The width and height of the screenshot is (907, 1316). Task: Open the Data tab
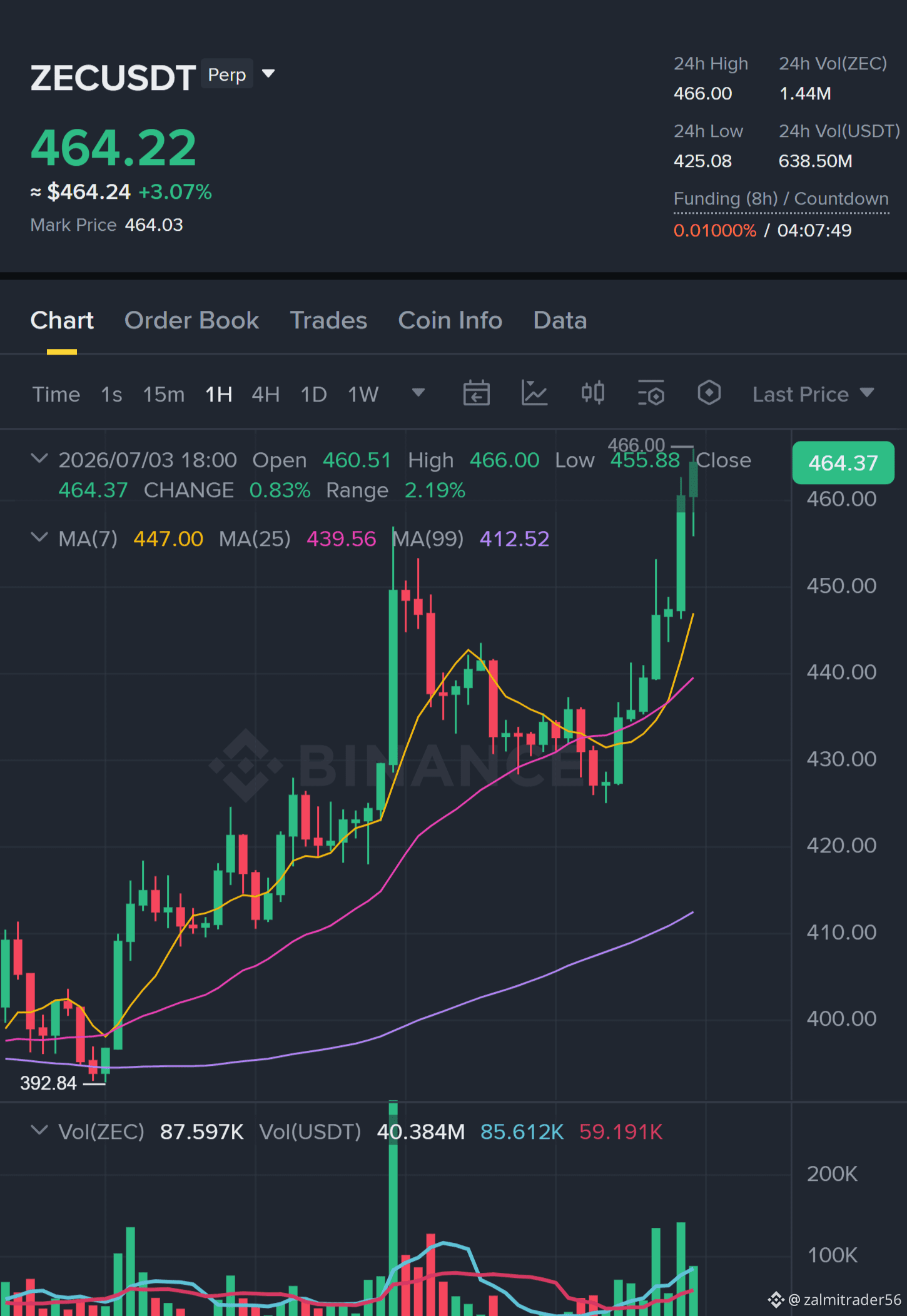(560, 320)
